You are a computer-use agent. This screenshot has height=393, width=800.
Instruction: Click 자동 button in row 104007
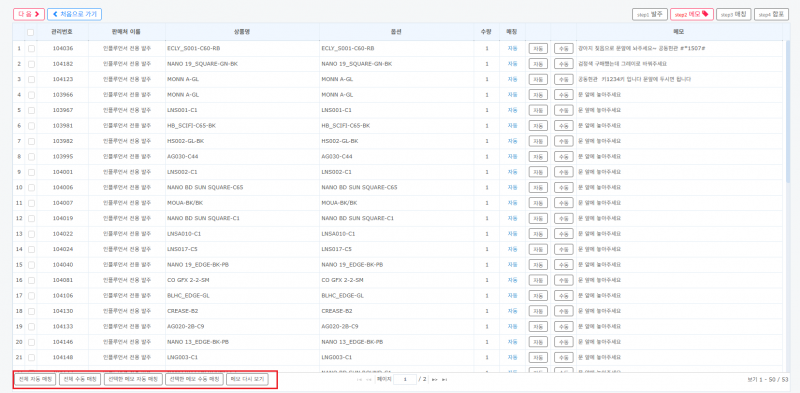[538, 203]
